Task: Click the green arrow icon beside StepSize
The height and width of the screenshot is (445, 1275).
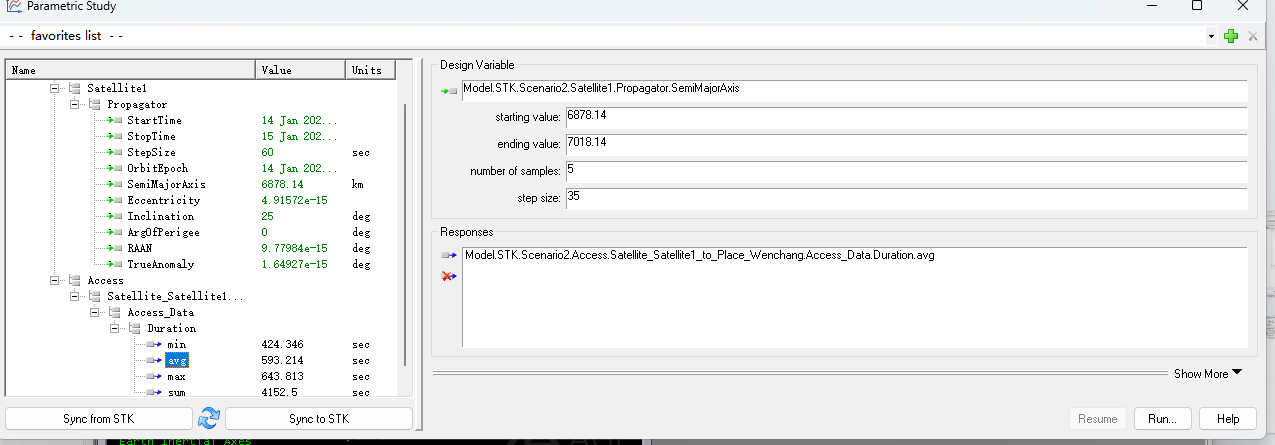Action: point(115,152)
